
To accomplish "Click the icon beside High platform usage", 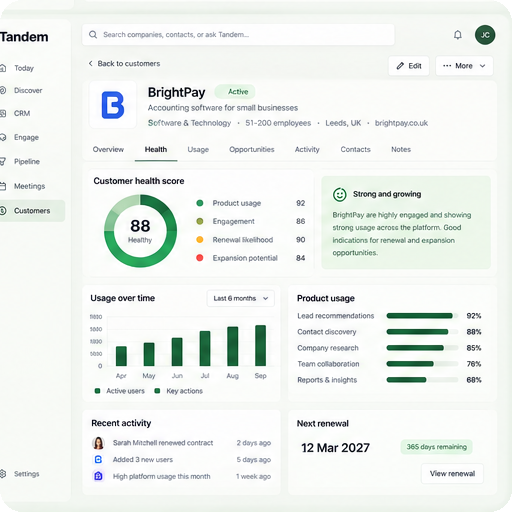I will [x=98, y=476].
